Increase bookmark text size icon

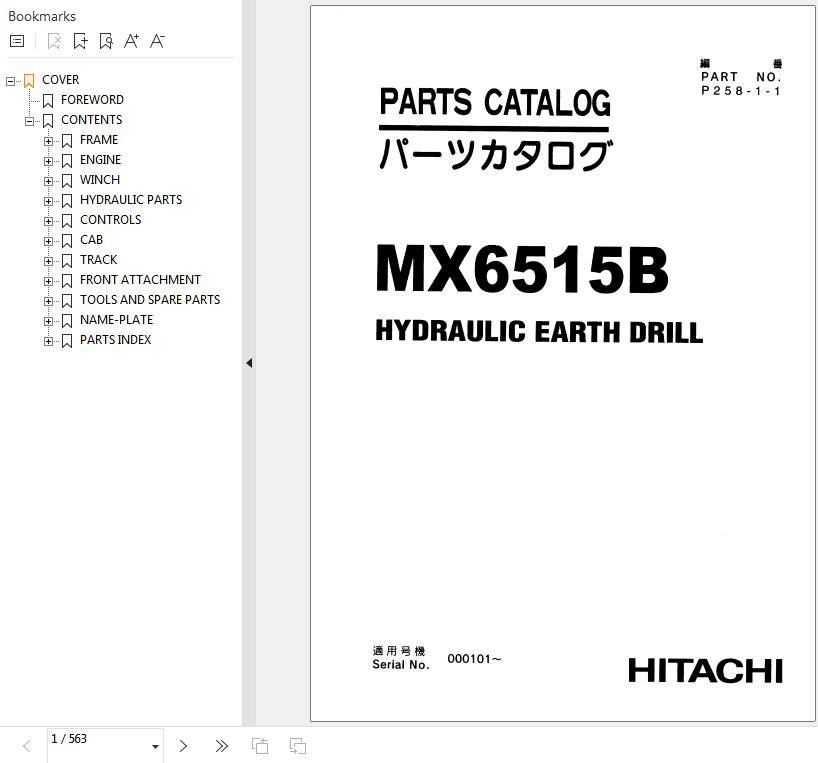131,41
